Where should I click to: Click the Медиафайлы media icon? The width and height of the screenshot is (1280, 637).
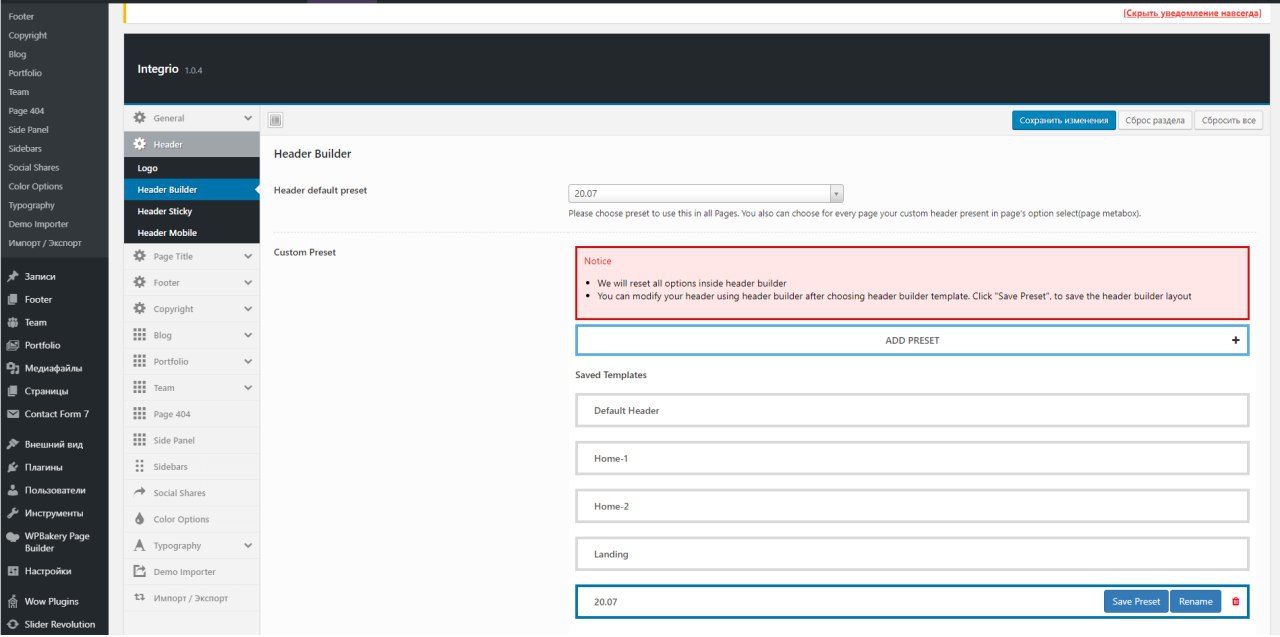(13, 368)
